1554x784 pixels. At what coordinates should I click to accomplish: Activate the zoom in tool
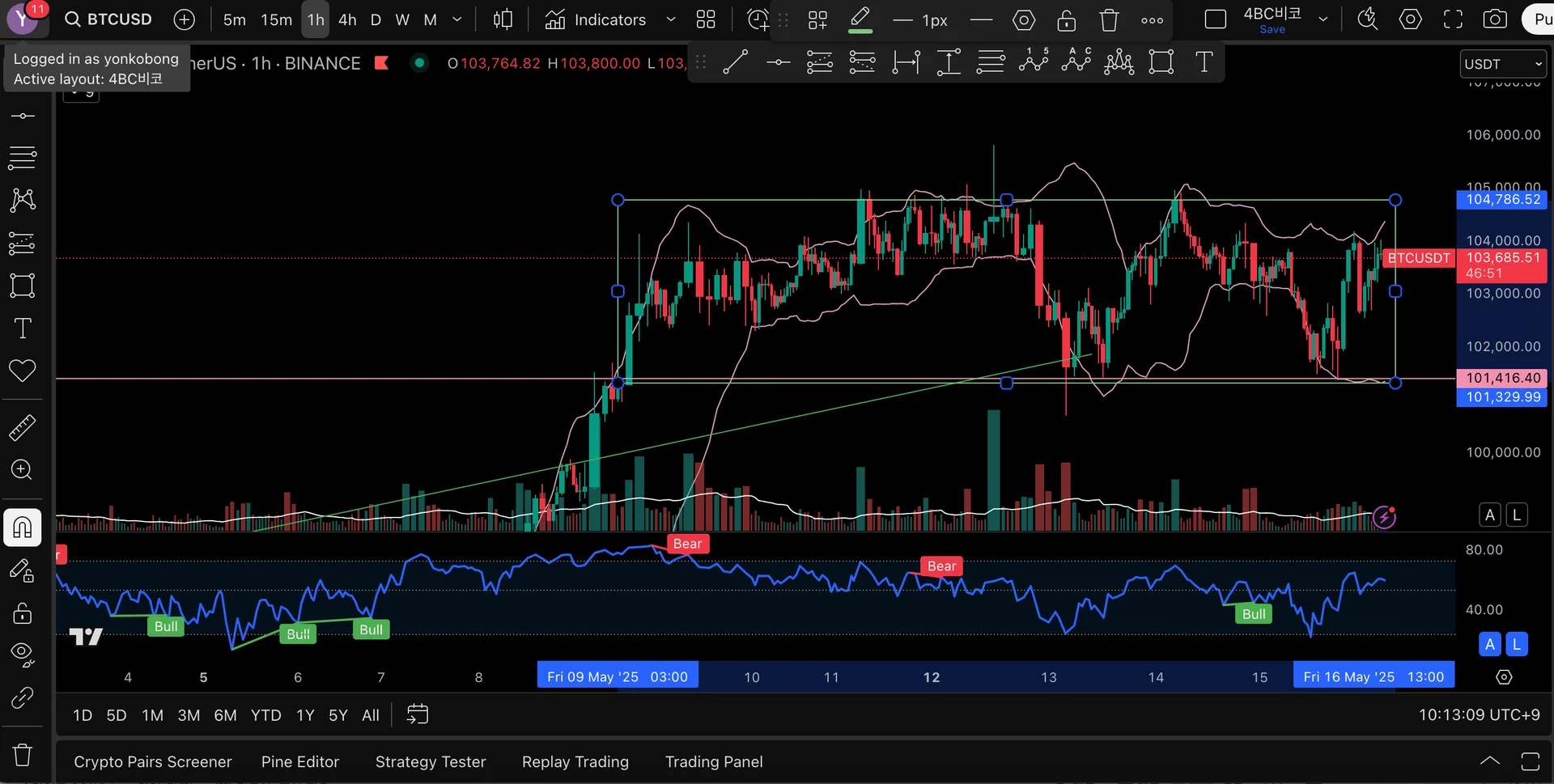23,470
